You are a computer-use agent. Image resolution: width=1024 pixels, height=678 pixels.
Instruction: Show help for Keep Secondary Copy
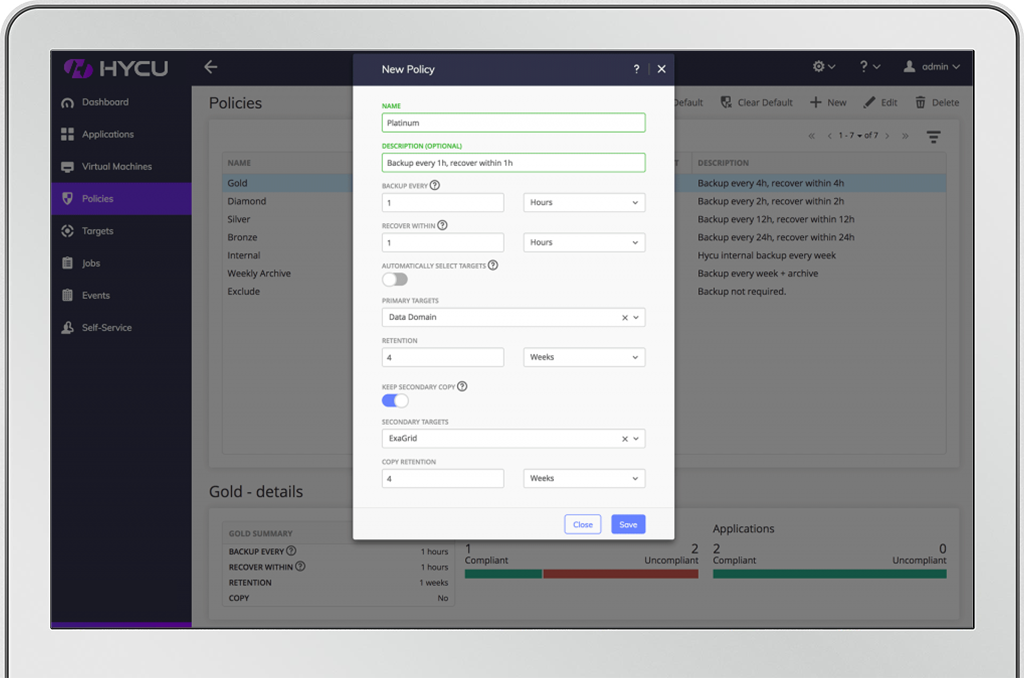(x=462, y=387)
